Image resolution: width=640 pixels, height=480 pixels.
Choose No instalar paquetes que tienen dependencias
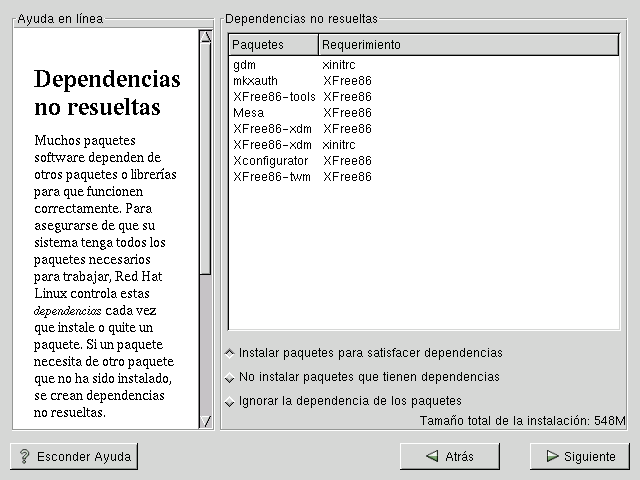coord(231,377)
